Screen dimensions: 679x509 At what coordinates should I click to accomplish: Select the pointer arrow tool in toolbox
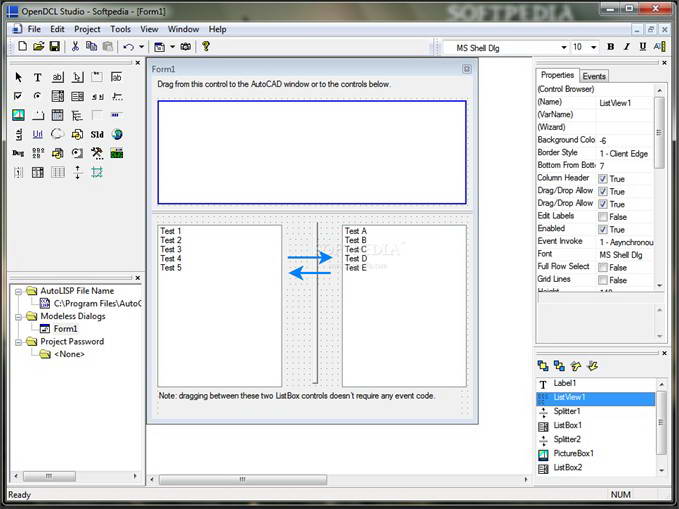(18, 77)
